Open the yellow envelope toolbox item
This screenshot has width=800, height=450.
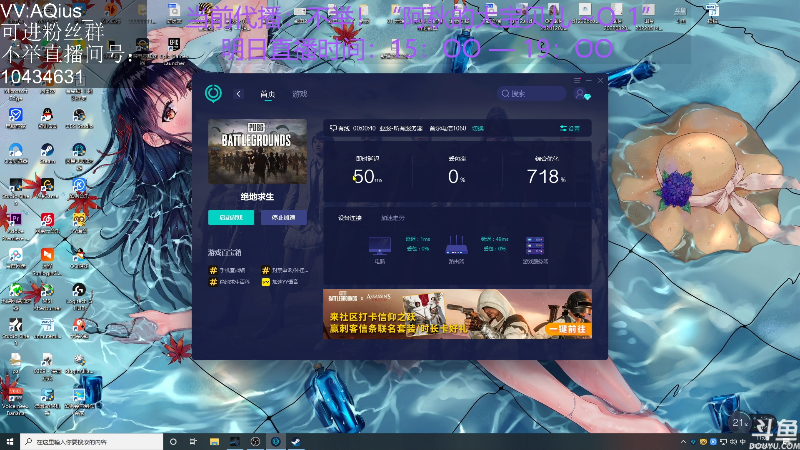coord(280,282)
